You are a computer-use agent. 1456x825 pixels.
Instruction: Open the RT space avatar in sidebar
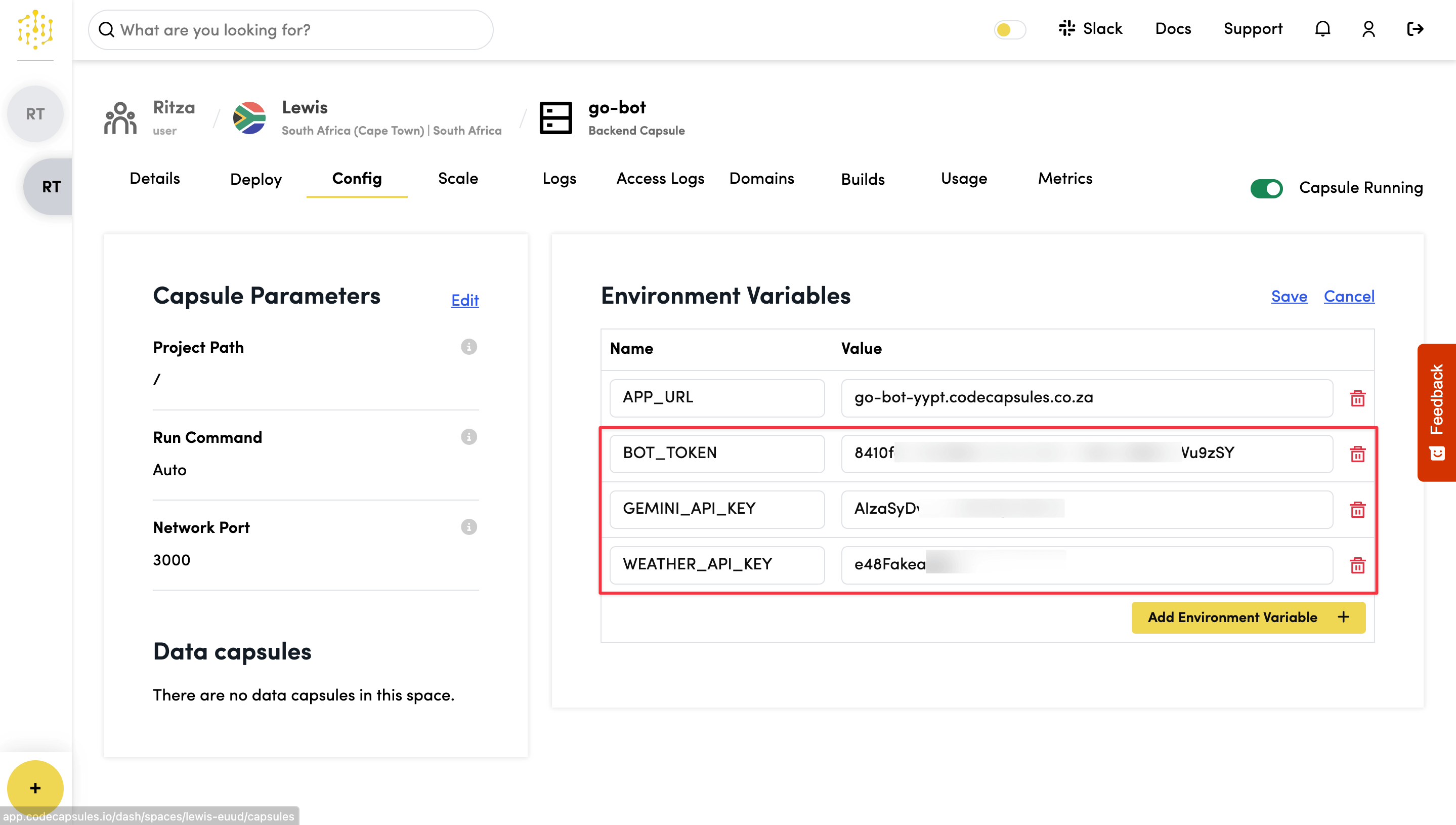click(52, 186)
